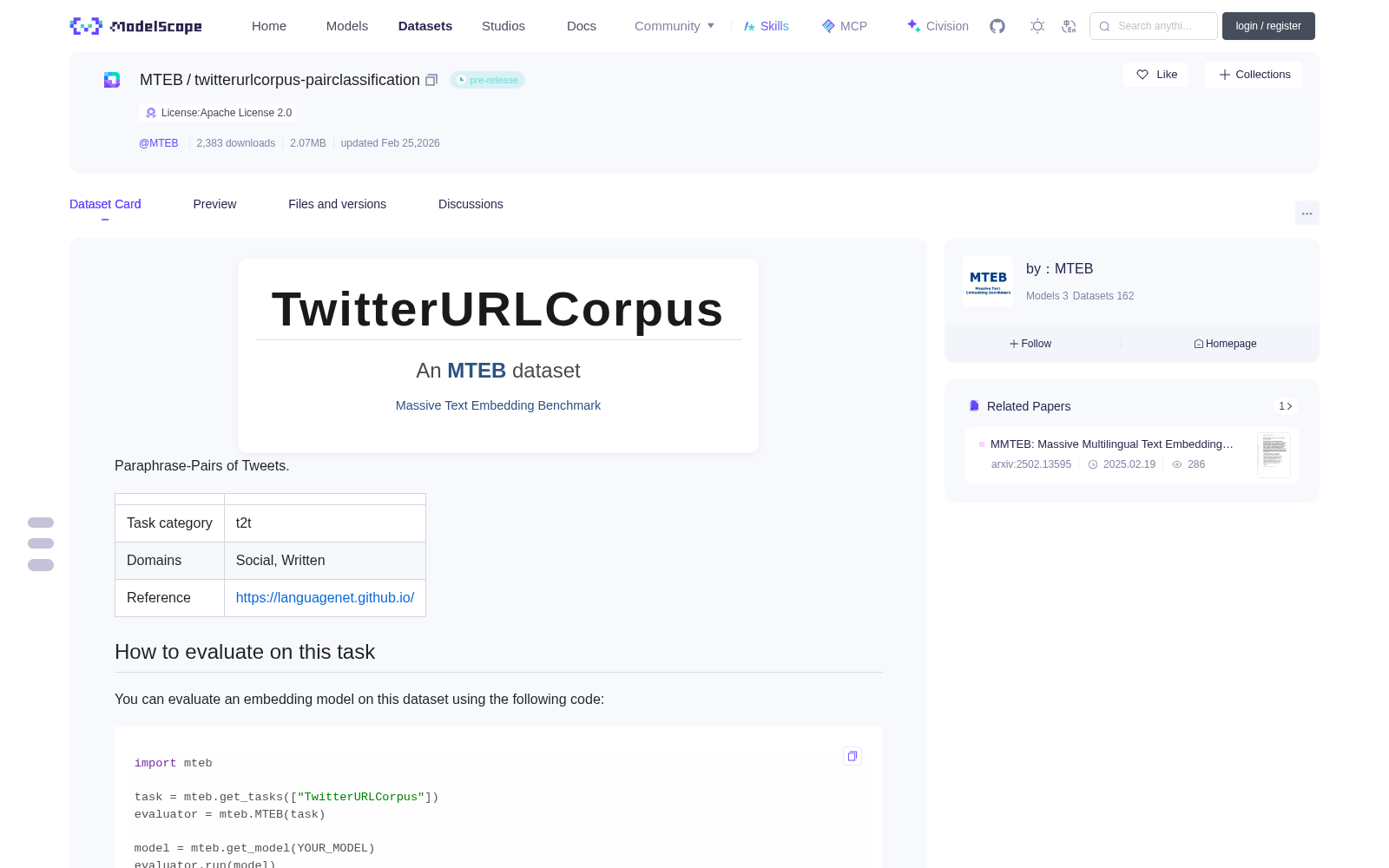Open the MMTEB Massive Multilingual paper title

(1112, 444)
